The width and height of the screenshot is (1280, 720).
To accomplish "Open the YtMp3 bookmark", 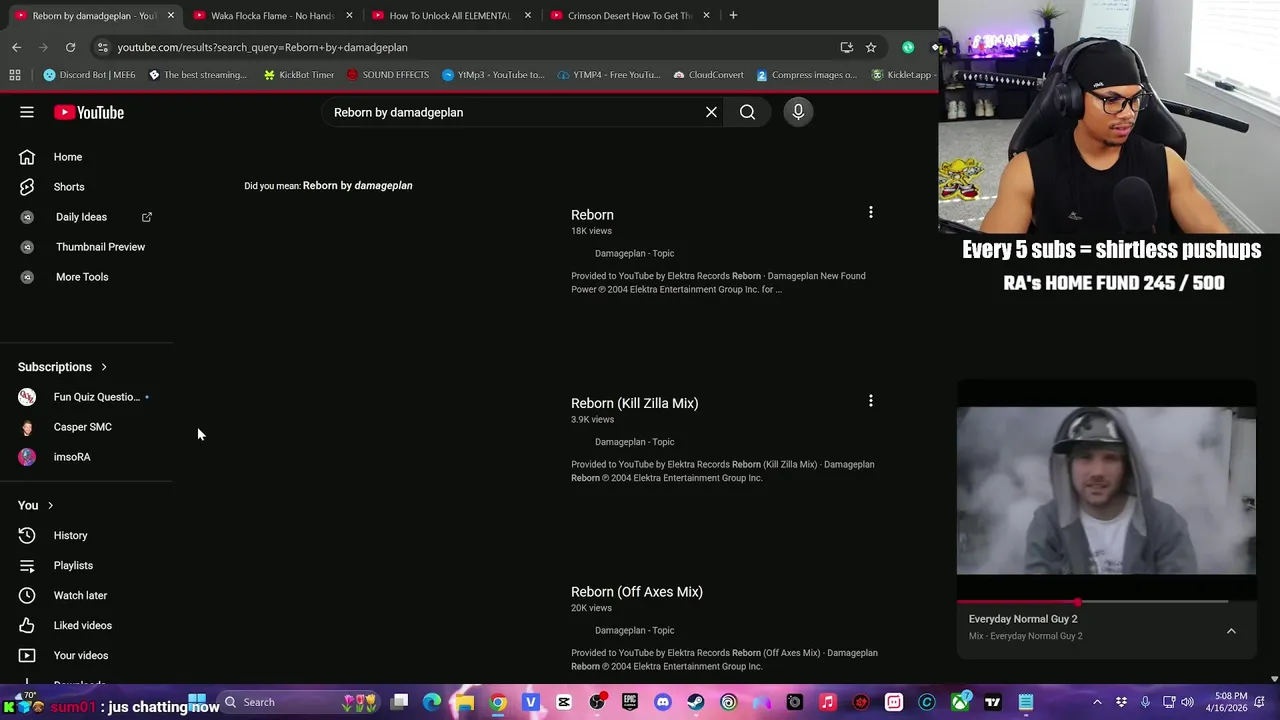I will tap(493, 75).
